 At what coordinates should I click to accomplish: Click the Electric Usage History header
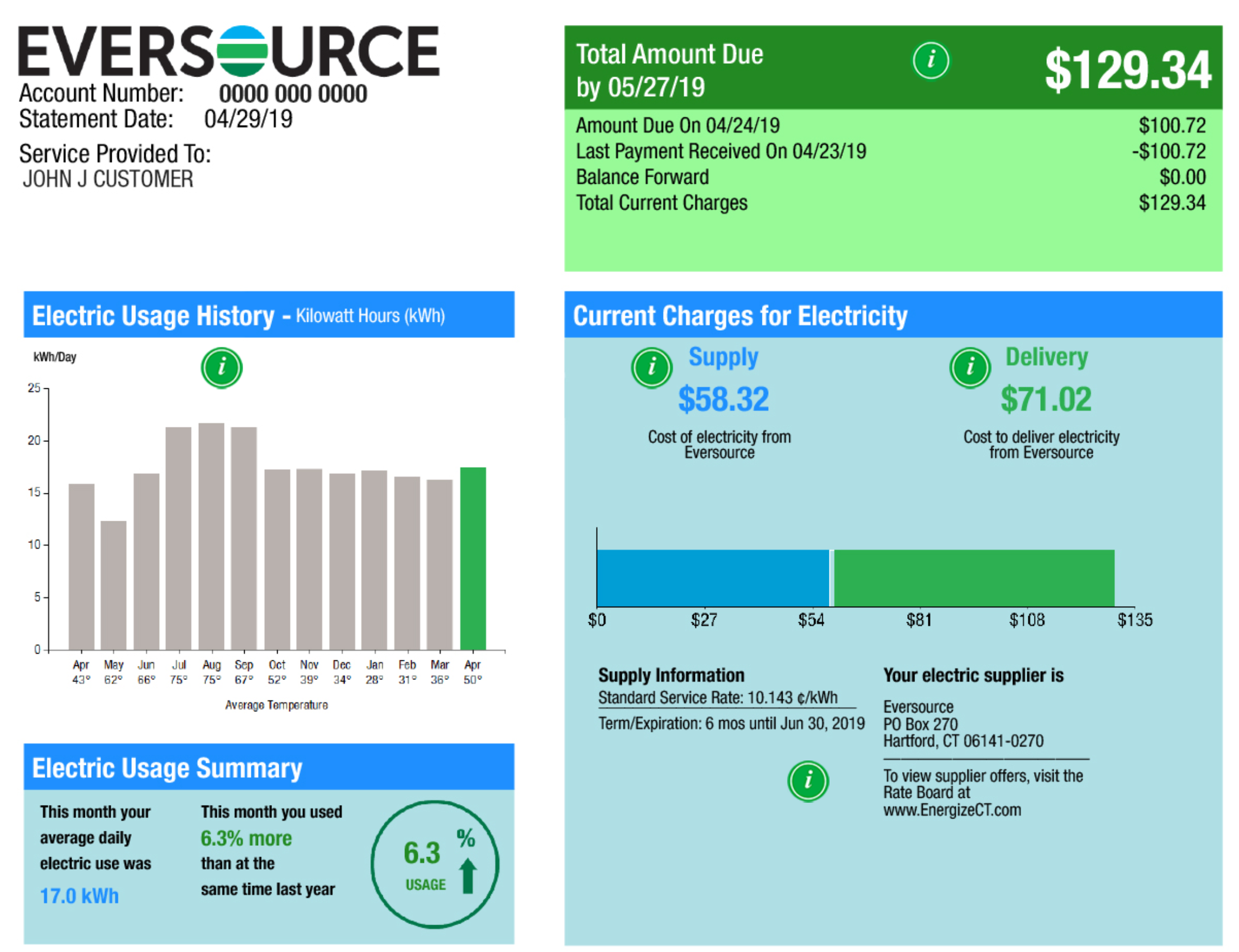pos(269,315)
